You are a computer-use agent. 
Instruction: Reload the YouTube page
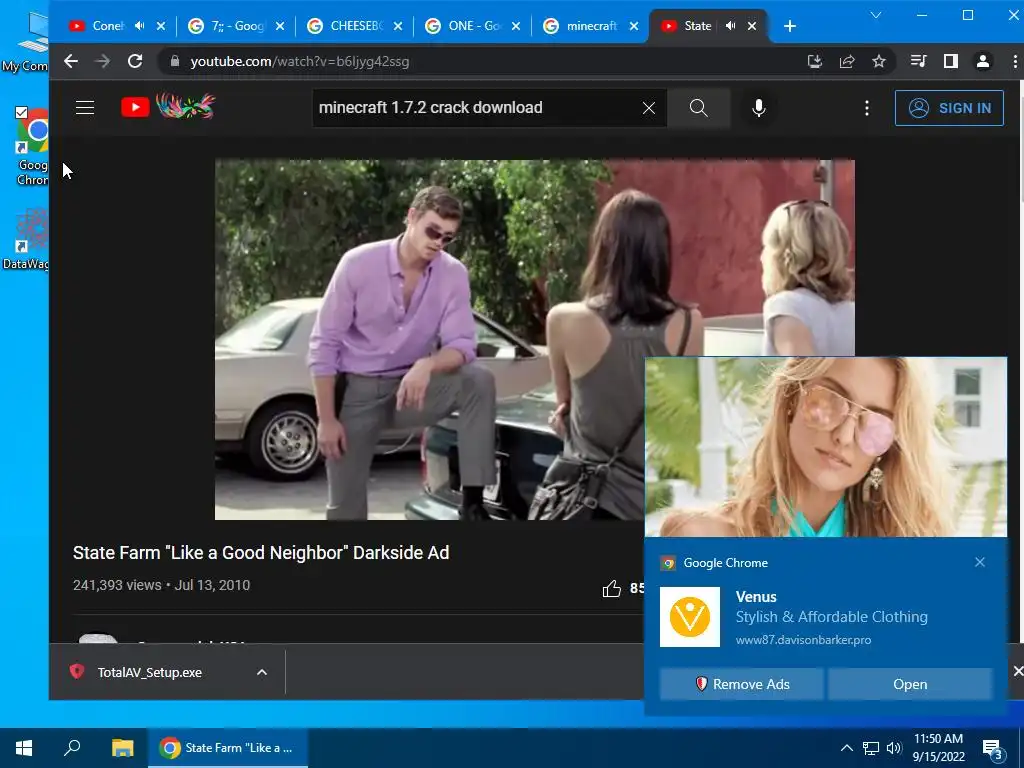[135, 61]
